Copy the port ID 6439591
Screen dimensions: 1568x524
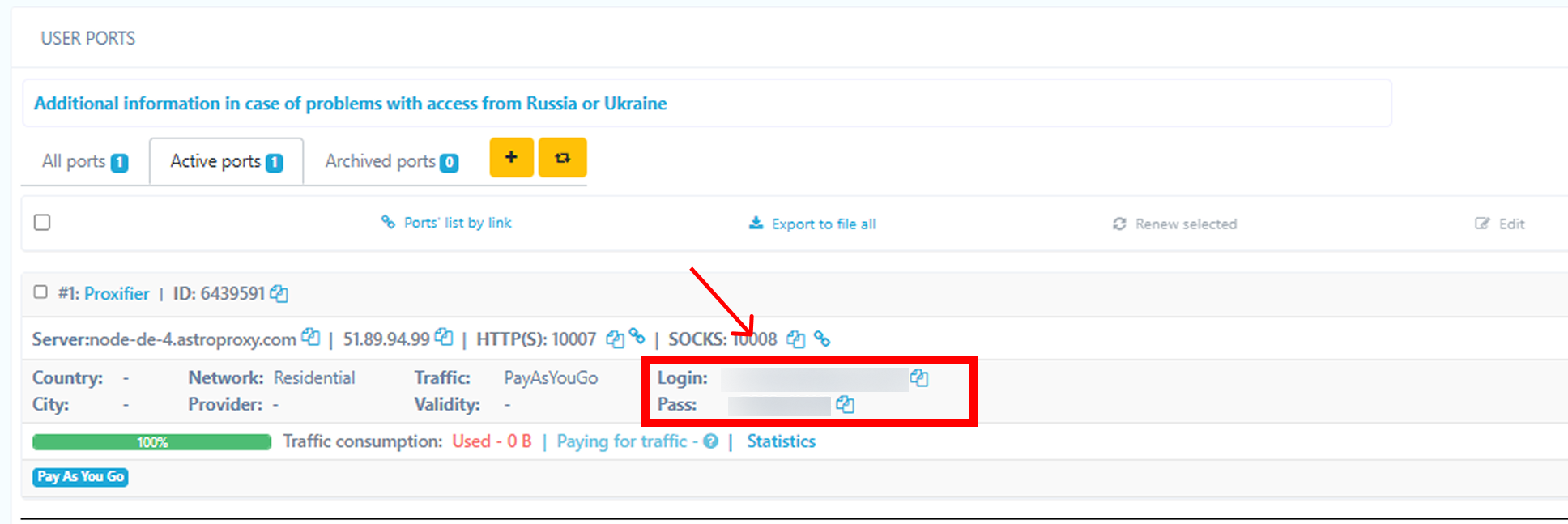tap(279, 293)
